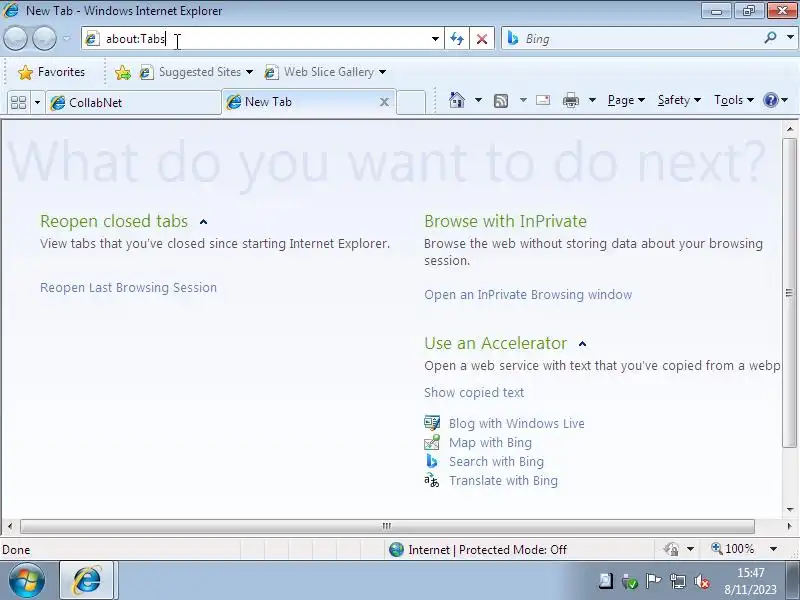
Task: Open the zoom level dropdown arrow
Action: point(773,549)
